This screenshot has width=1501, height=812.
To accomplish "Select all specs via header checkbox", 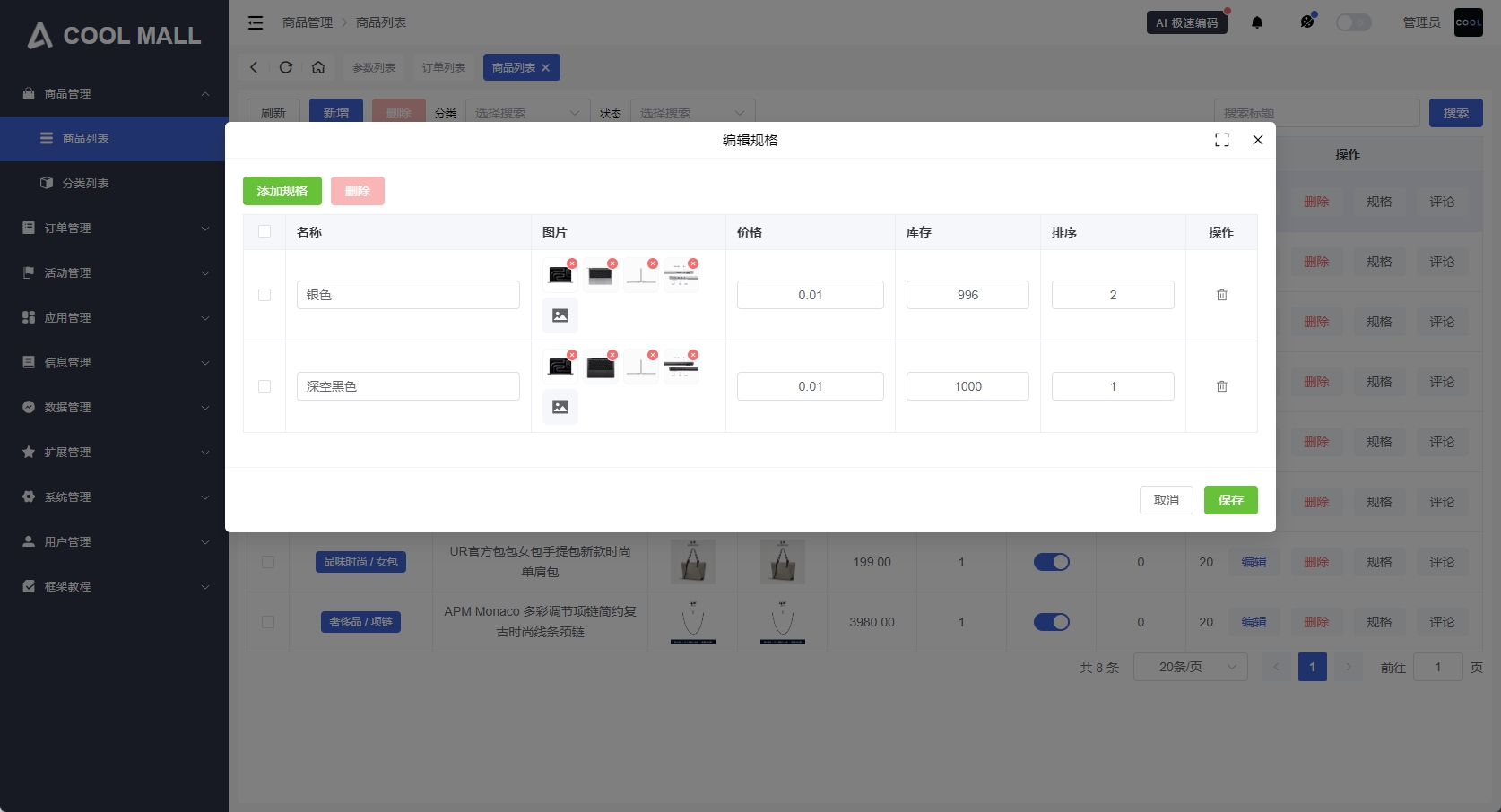I will click(x=265, y=231).
